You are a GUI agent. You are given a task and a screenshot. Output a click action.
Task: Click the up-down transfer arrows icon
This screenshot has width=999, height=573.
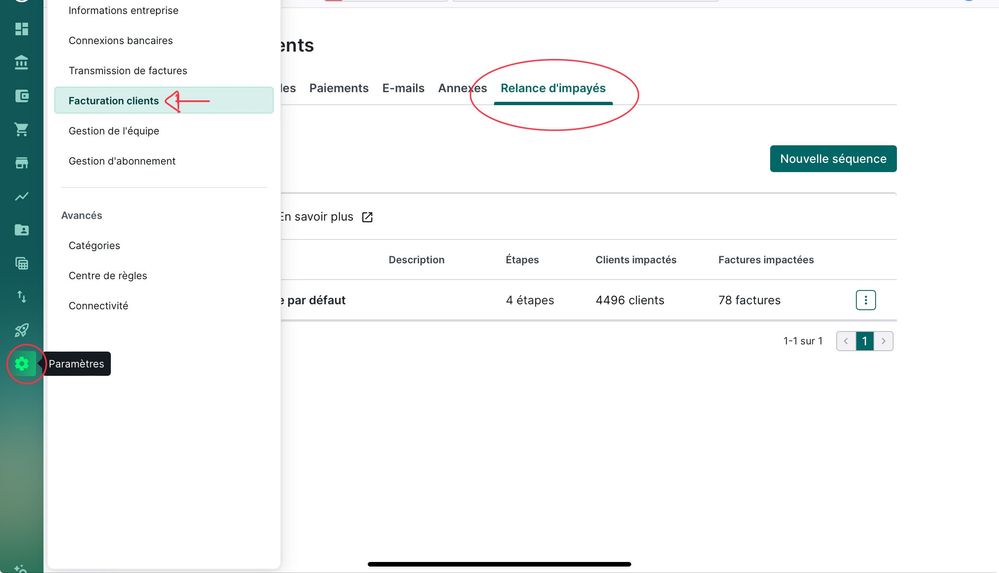(x=21, y=297)
